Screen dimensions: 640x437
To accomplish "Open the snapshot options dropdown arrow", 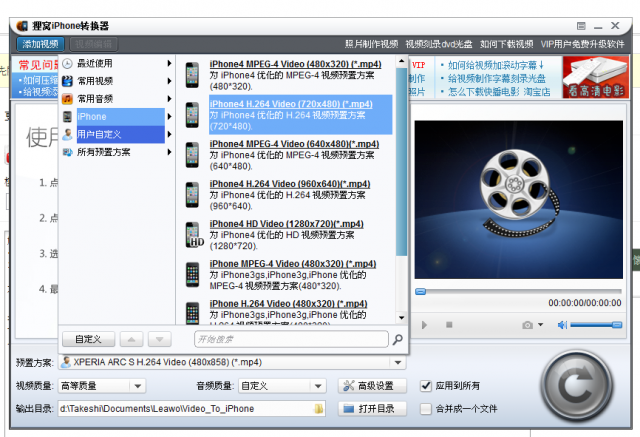I will 540,325.
